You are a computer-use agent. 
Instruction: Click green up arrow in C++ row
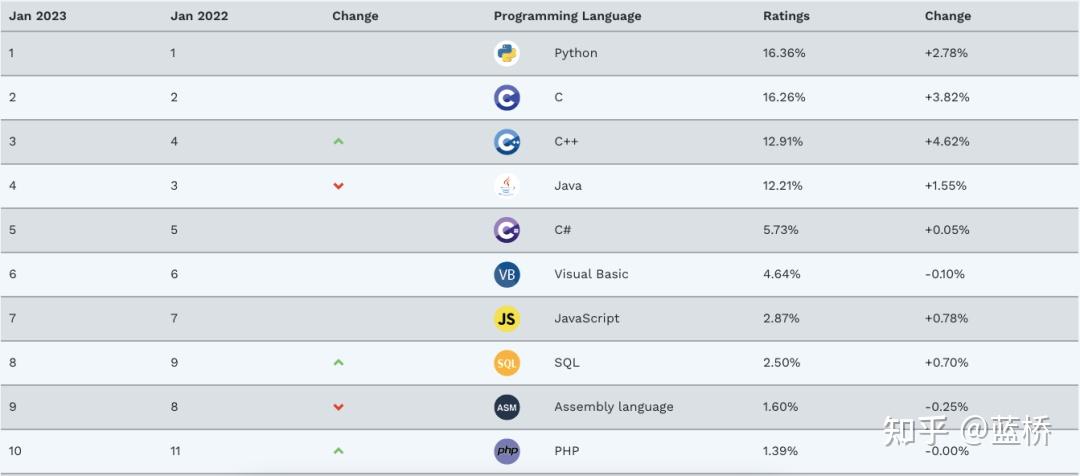click(338, 141)
